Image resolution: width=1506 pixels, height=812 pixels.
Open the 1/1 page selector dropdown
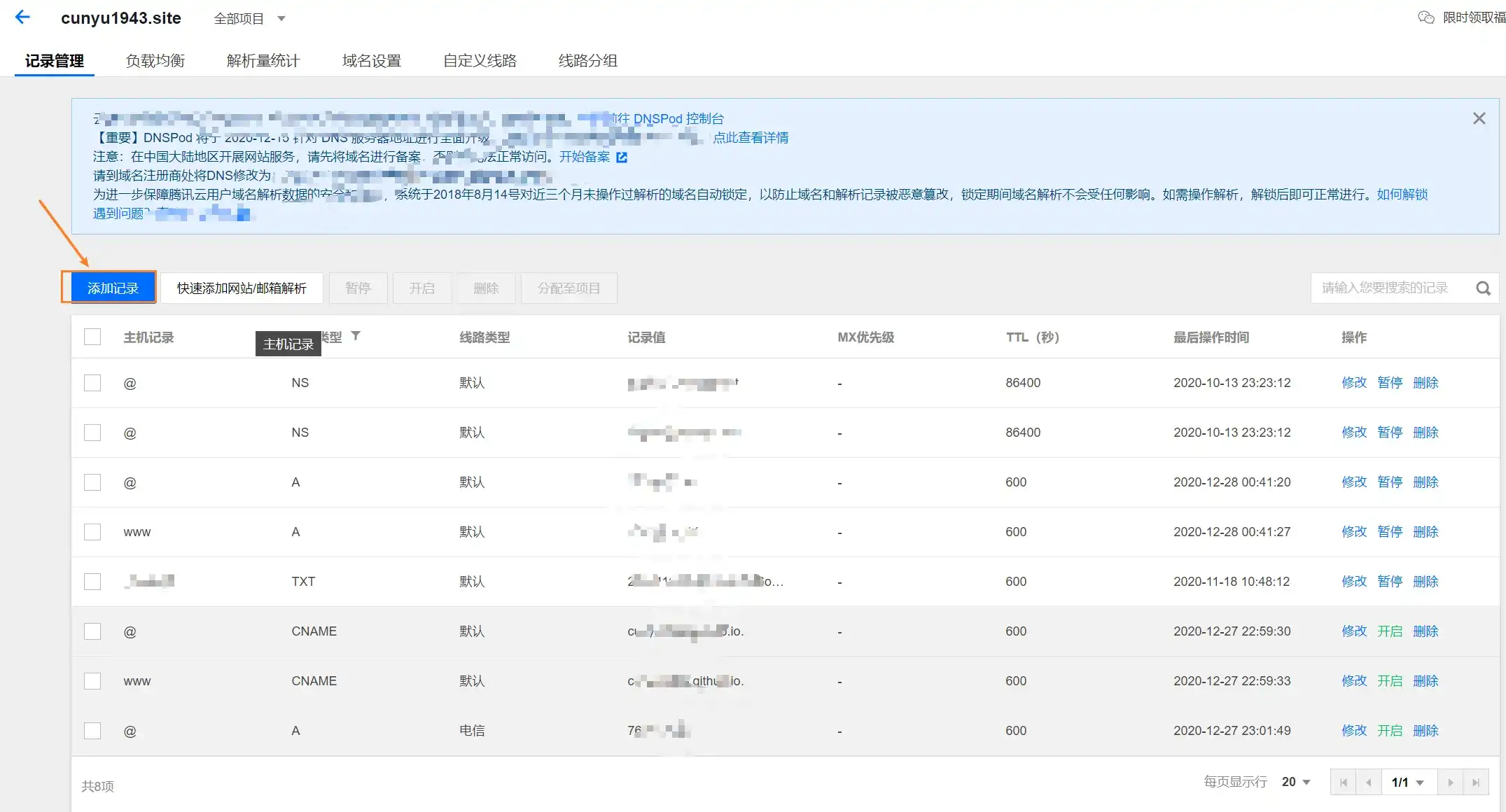[x=1408, y=783]
